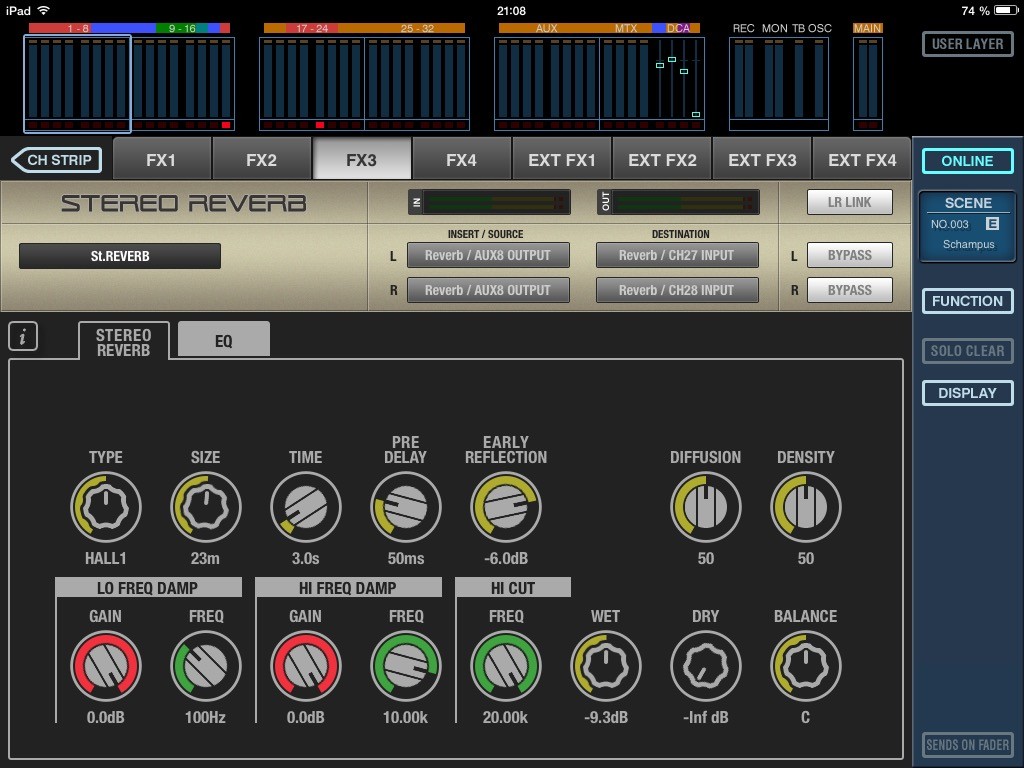The width and height of the screenshot is (1024, 768).
Task: Go back to CH STRIP view
Action: [x=57, y=160]
